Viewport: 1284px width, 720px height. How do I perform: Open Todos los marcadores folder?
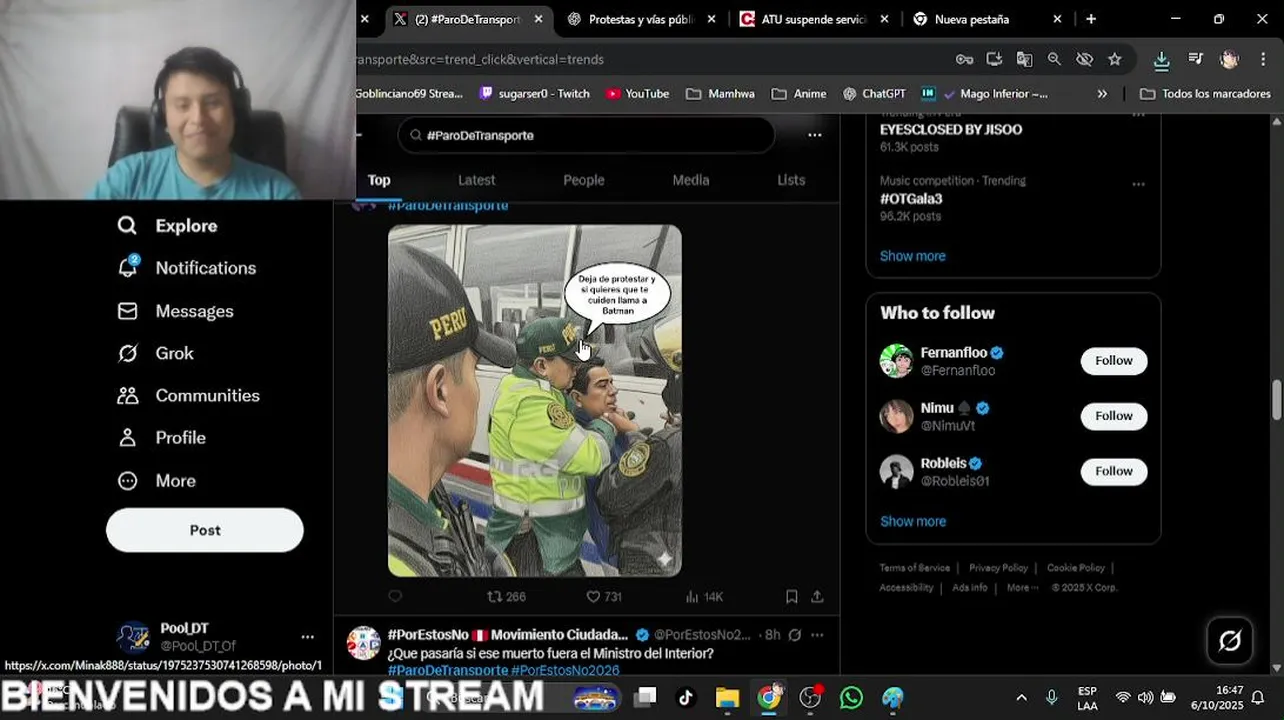1205,93
